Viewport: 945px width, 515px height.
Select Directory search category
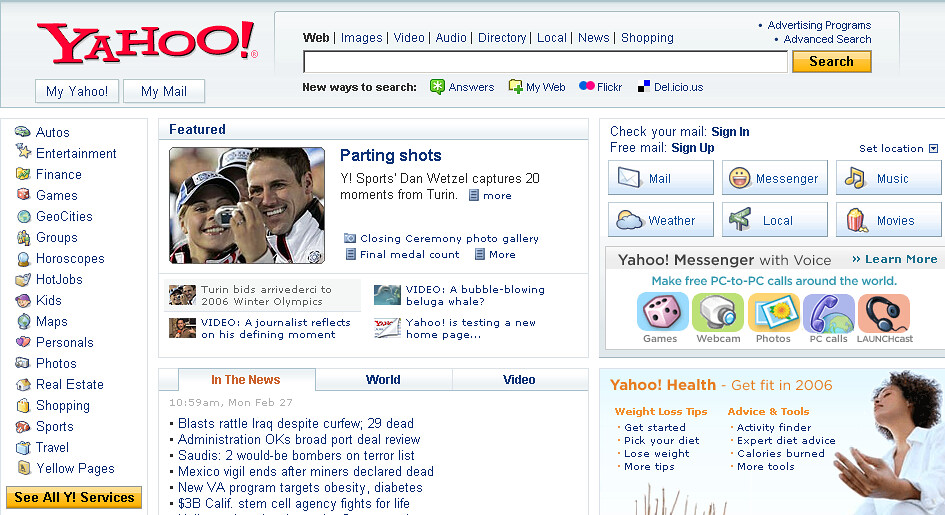coord(502,37)
